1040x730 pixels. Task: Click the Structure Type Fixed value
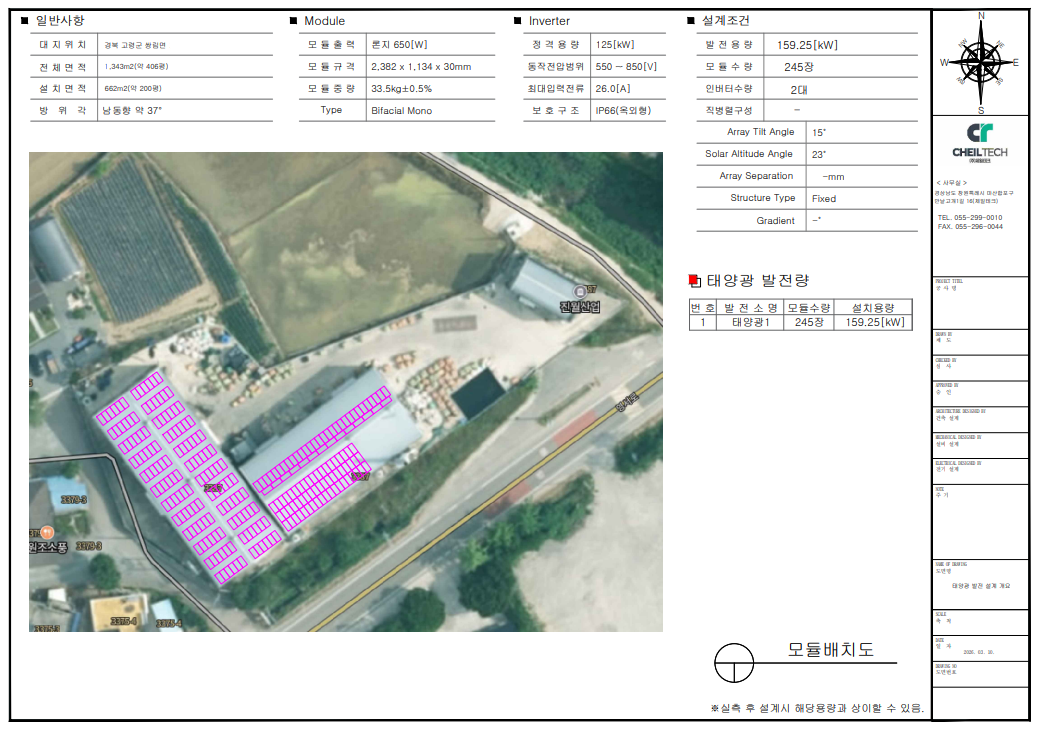tap(824, 199)
